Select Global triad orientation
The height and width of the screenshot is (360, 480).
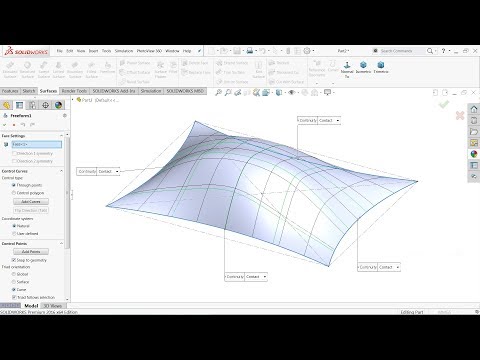point(14,274)
